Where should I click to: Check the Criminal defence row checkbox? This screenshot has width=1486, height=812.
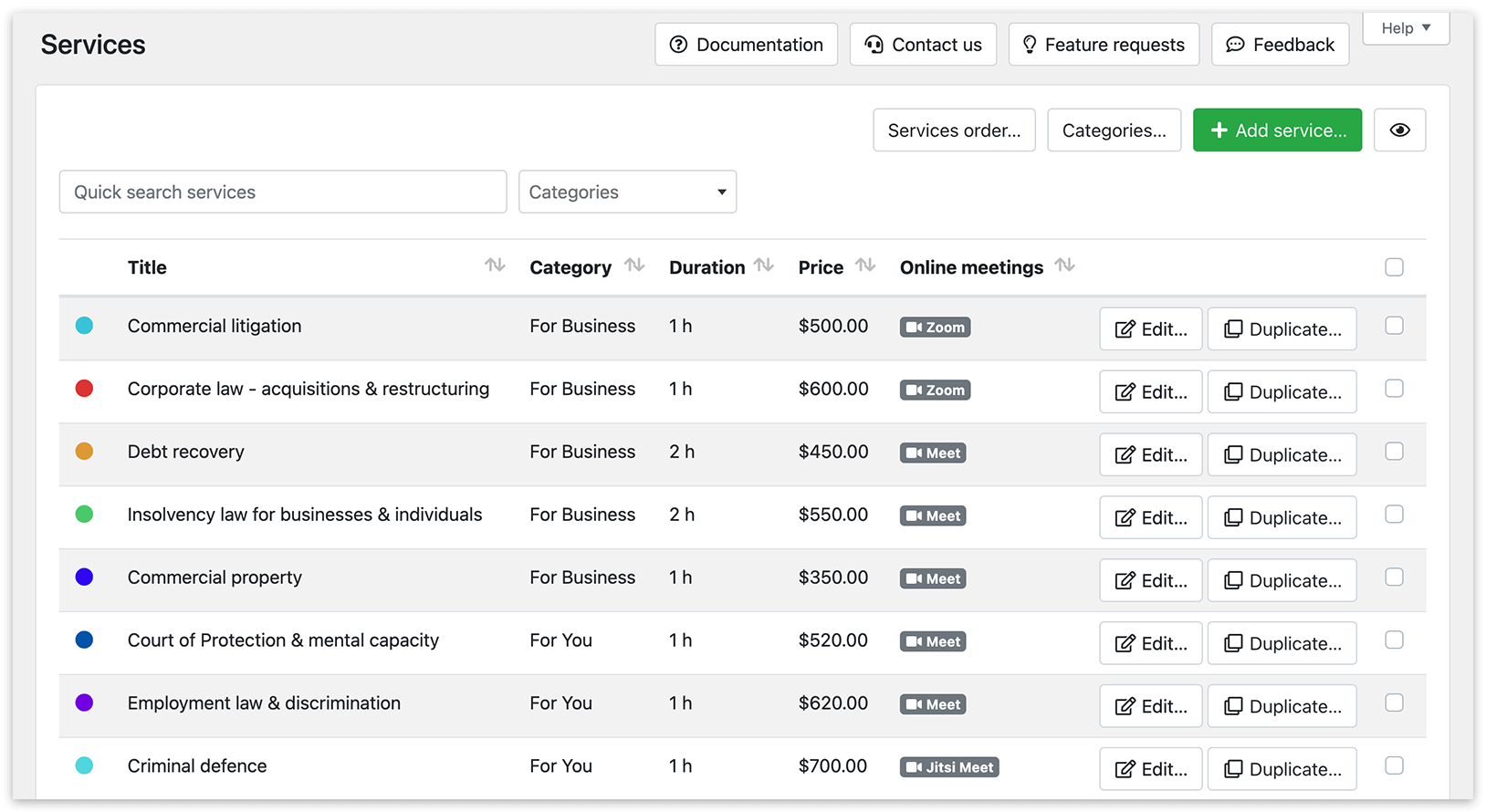(x=1394, y=766)
